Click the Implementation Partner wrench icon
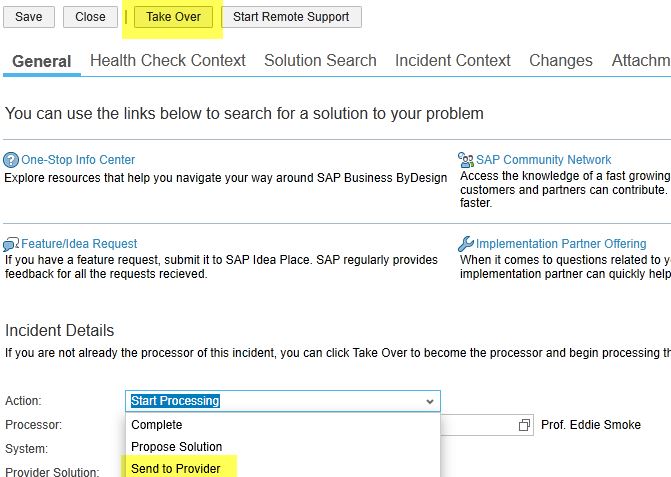This screenshot has width=671, height=477. click(x=466, y=244)
